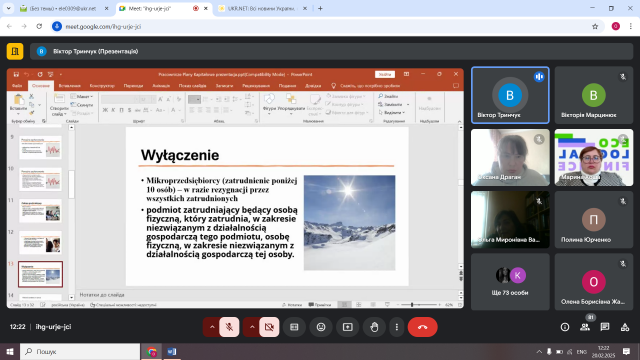Viewport: 640px width, 360px height.
Task: Switch to the ukr.net mail tab
Action: point(63,8)
